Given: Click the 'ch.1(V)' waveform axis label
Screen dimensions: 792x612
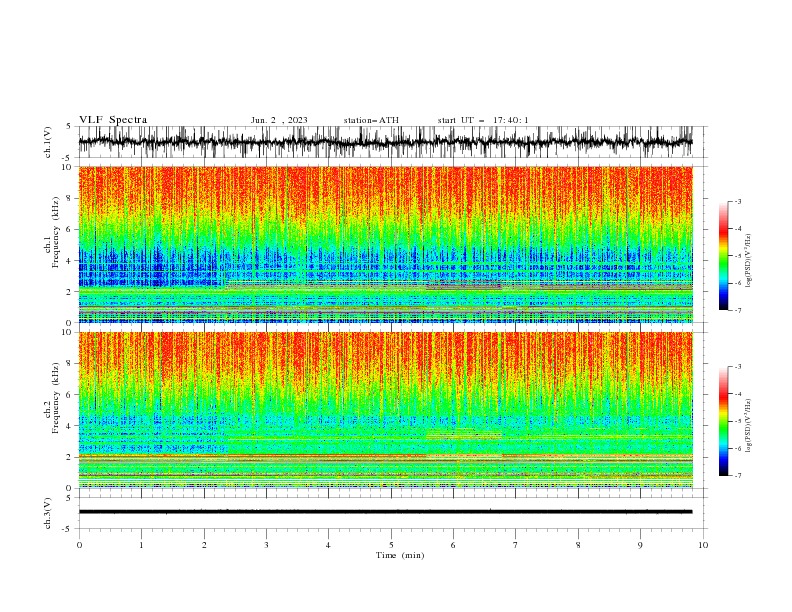Looking at the screenshot, I should [48, 142].
